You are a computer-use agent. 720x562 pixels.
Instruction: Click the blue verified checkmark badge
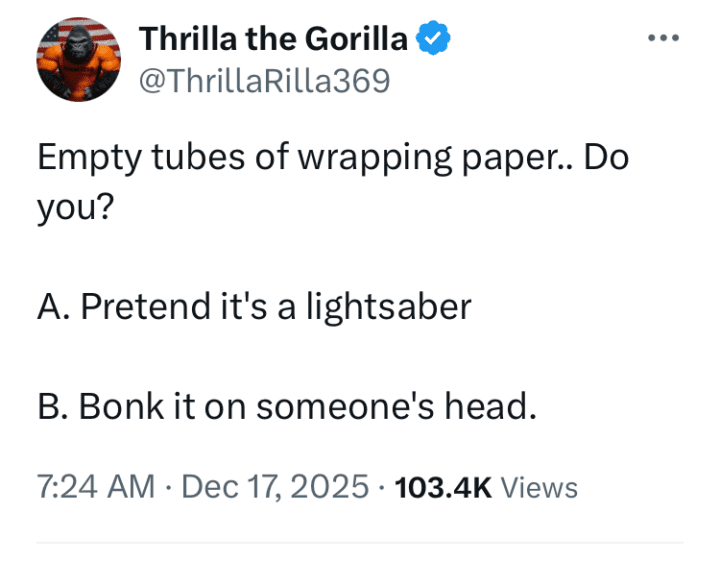tap(431, 39)
